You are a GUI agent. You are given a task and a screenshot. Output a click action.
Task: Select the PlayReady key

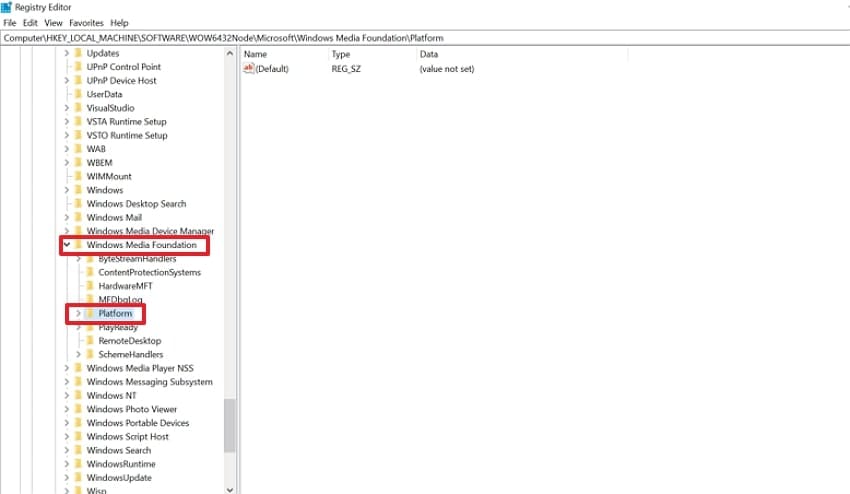118,327
